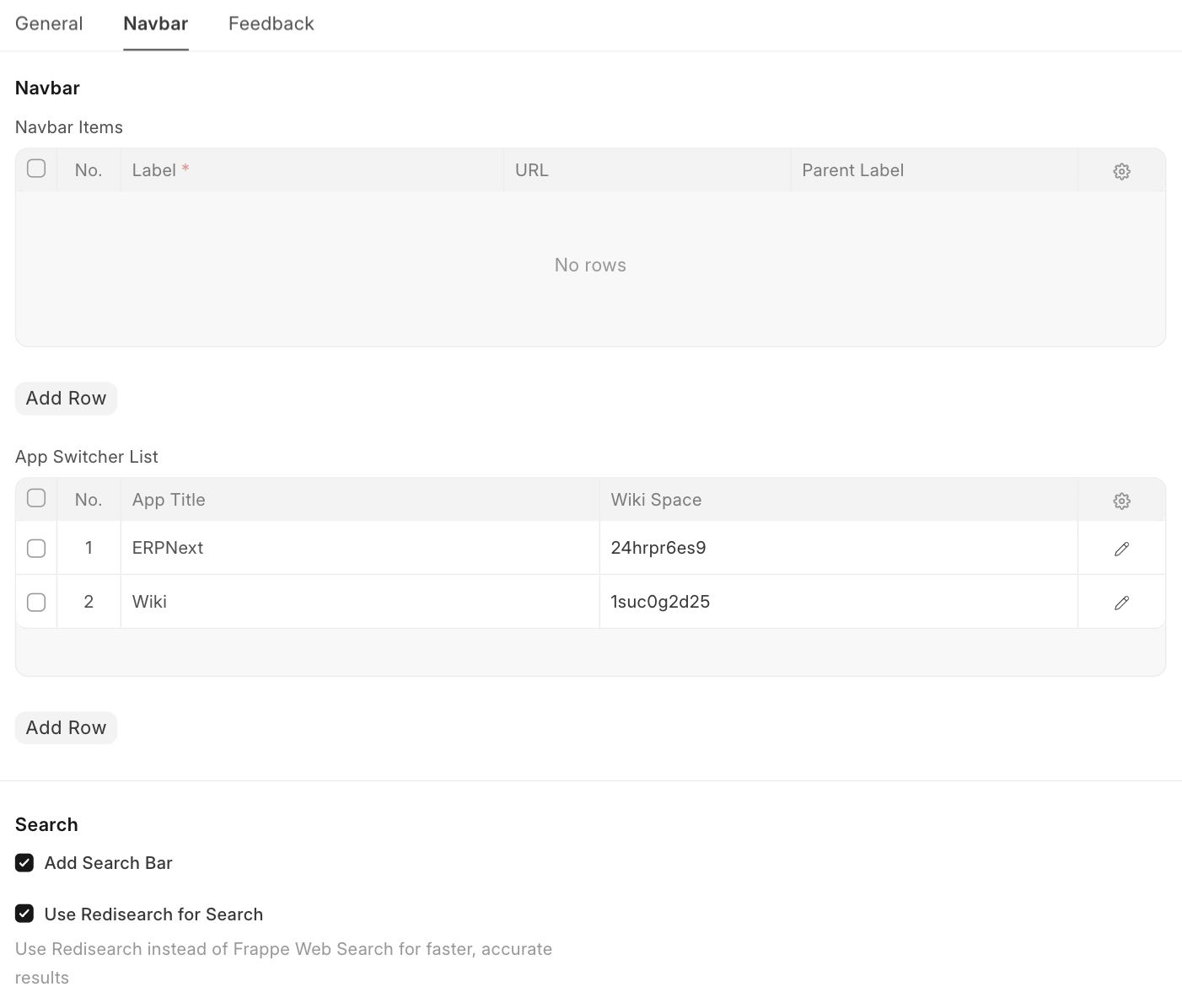The width and height of the screenshot is (1182, 1008).
Task: Click the ERPNext App Title cell
Action: tap(359, 548)
